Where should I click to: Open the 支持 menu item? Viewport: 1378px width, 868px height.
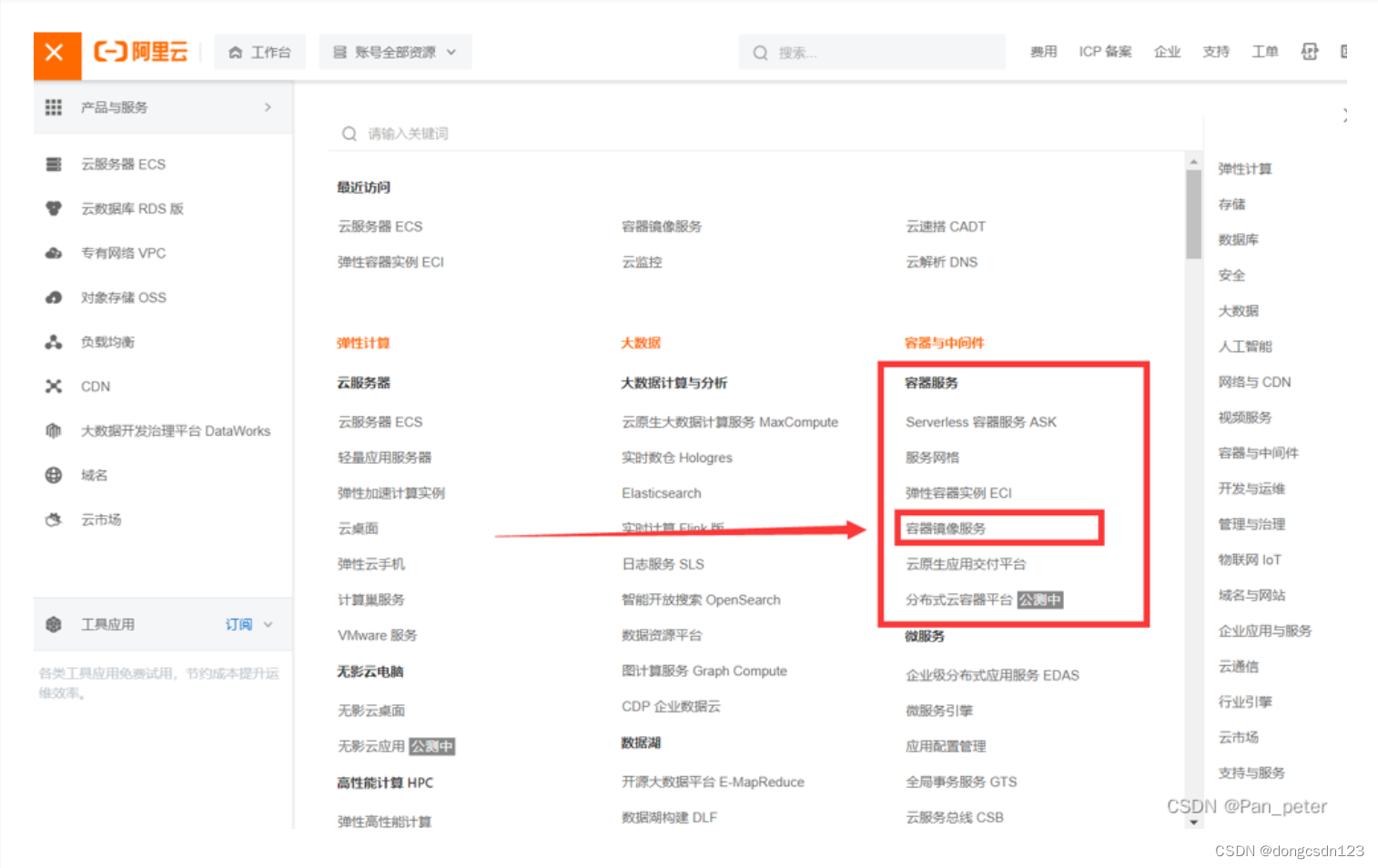tap(1216, 52)
